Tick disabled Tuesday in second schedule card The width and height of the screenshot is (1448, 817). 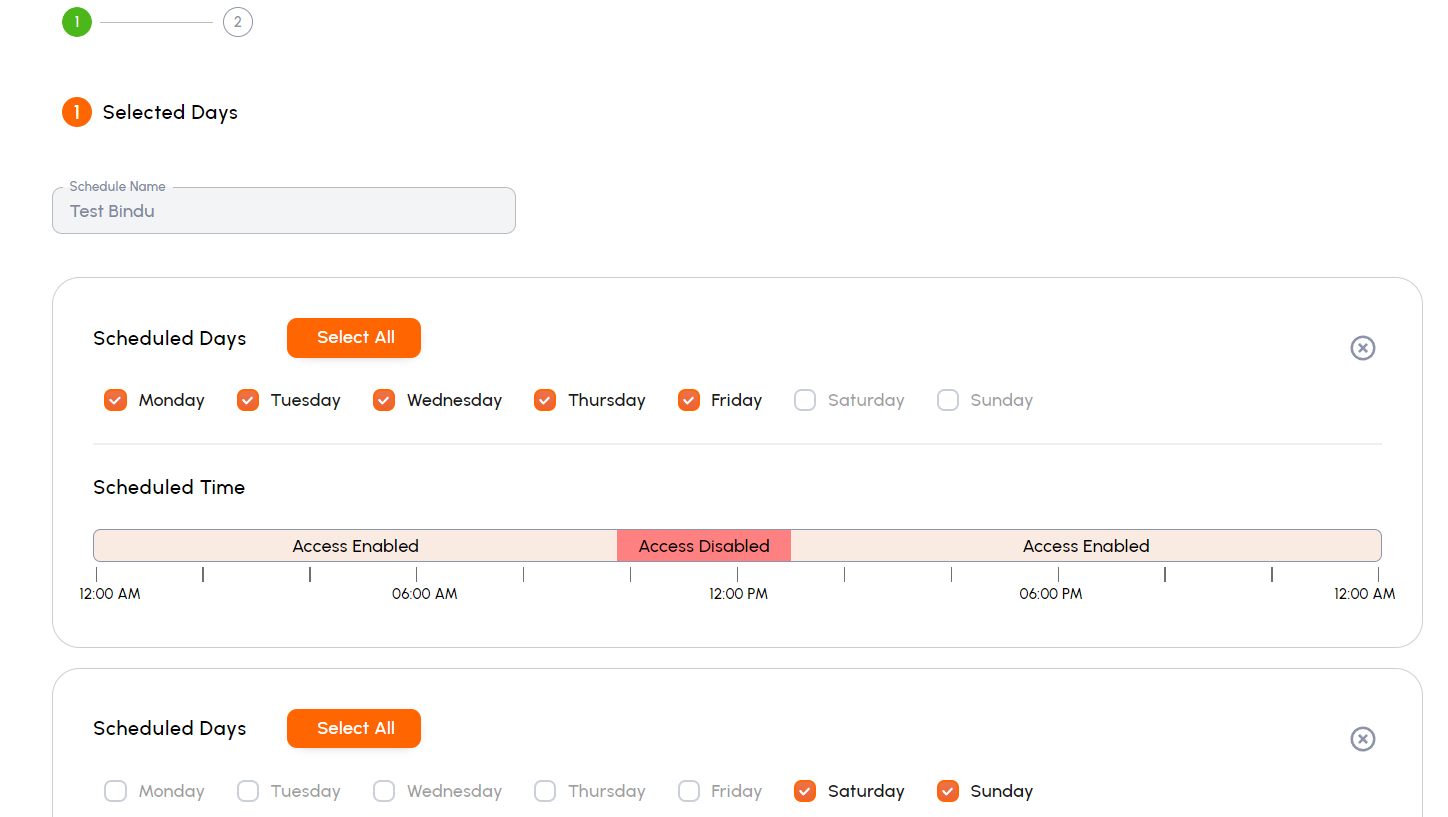pyautogui.click(x=248, y=791)
